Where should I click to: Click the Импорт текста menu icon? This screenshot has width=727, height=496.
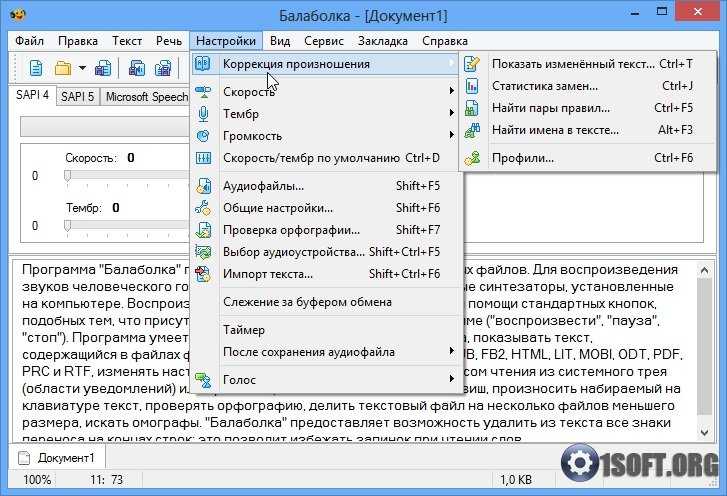tap(203, 274)
